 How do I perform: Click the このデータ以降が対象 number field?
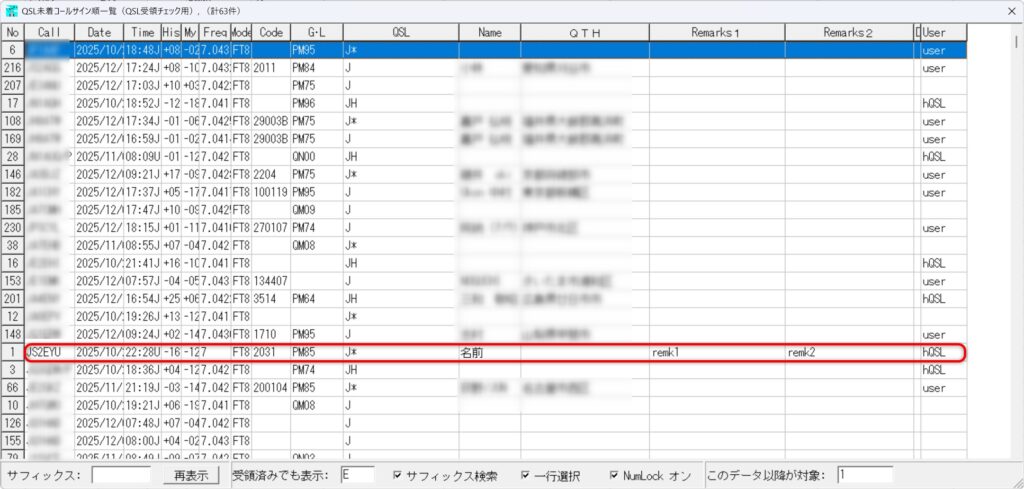[x=880, y=475]
